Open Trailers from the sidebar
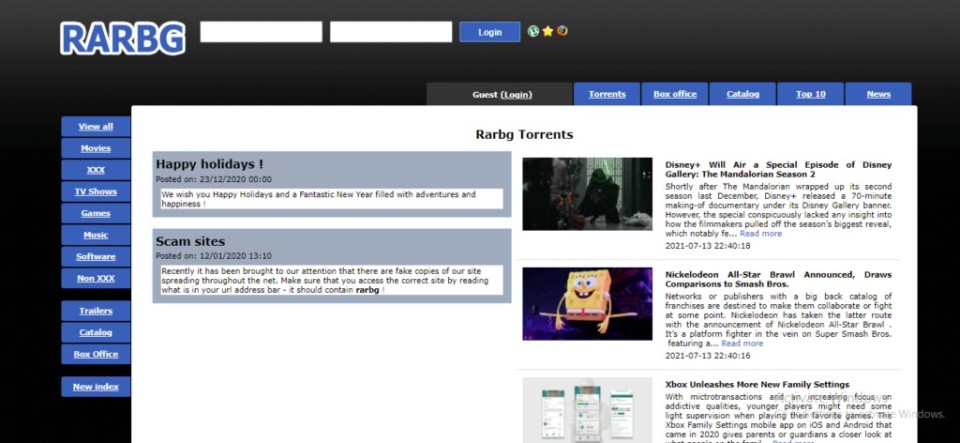Viewport: 960px width, 443px height. tap(96, 311)
